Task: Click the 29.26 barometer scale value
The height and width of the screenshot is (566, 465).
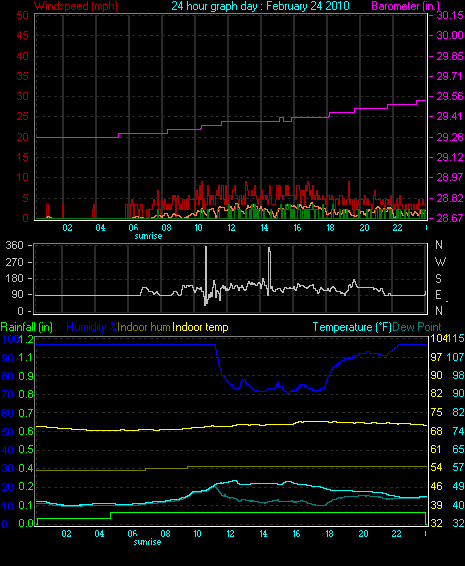Action: (450, 137)
